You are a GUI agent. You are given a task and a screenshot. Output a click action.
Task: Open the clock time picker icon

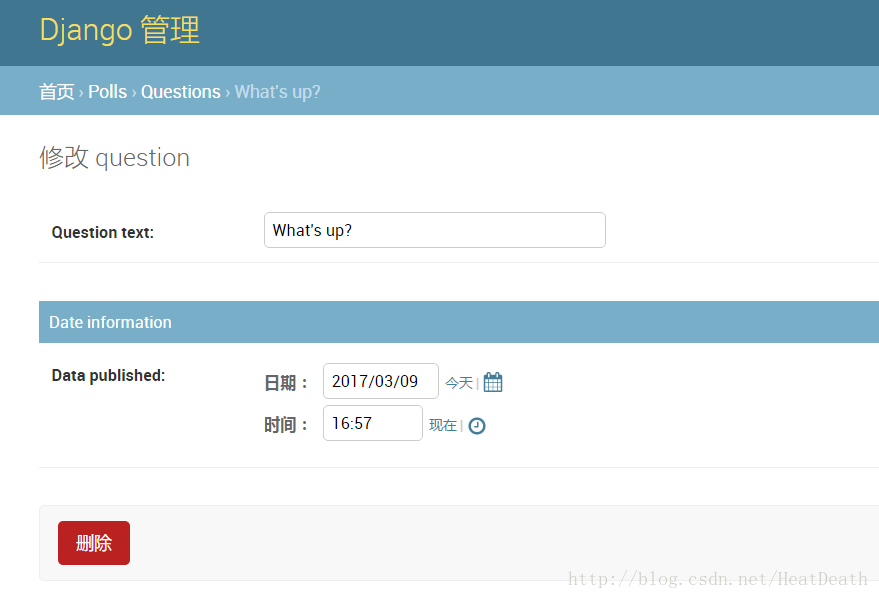[476, 426]
